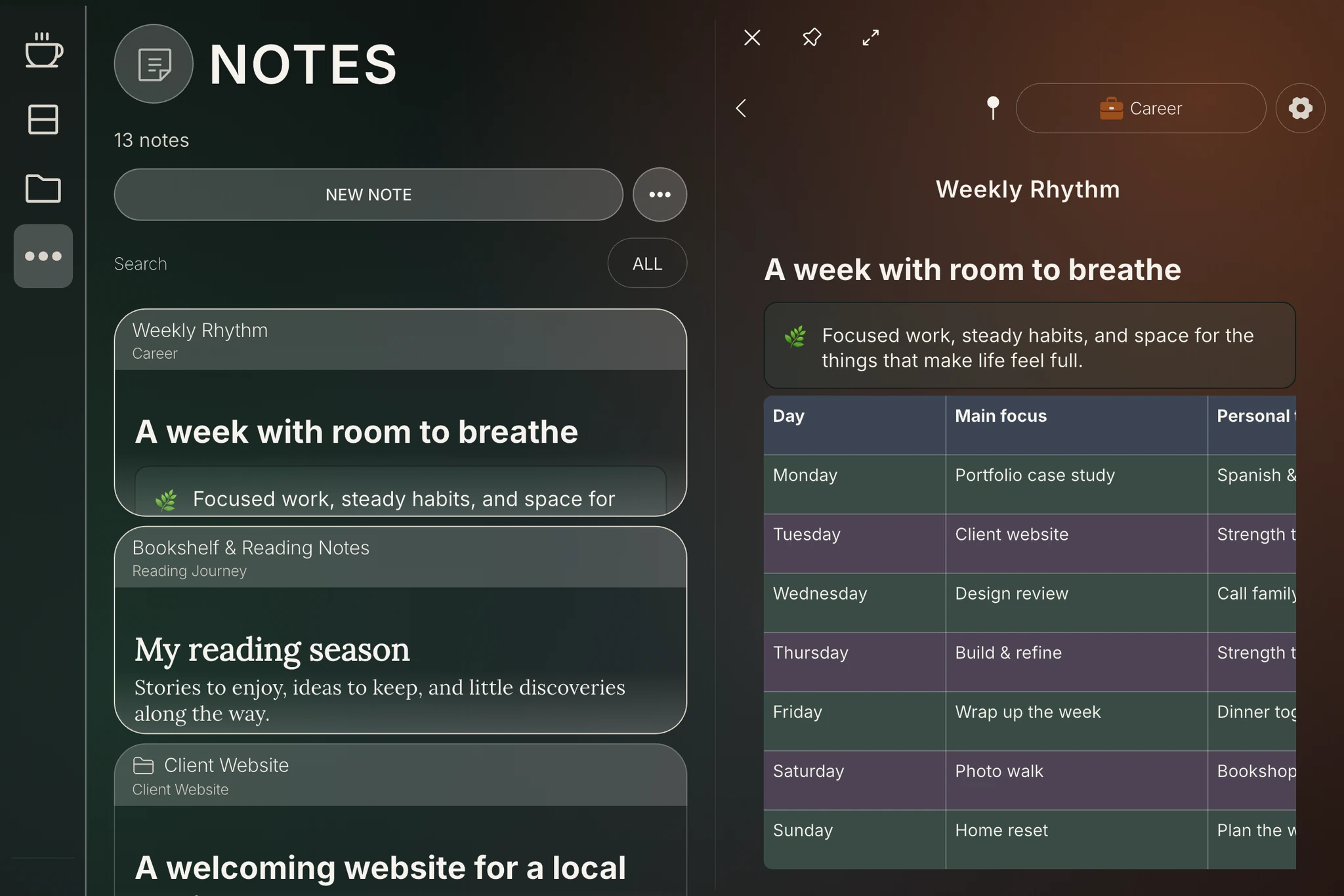Click the 'Portfolio case study' cell
This screenshot has width=1344, height=896.
point(1076,484)
